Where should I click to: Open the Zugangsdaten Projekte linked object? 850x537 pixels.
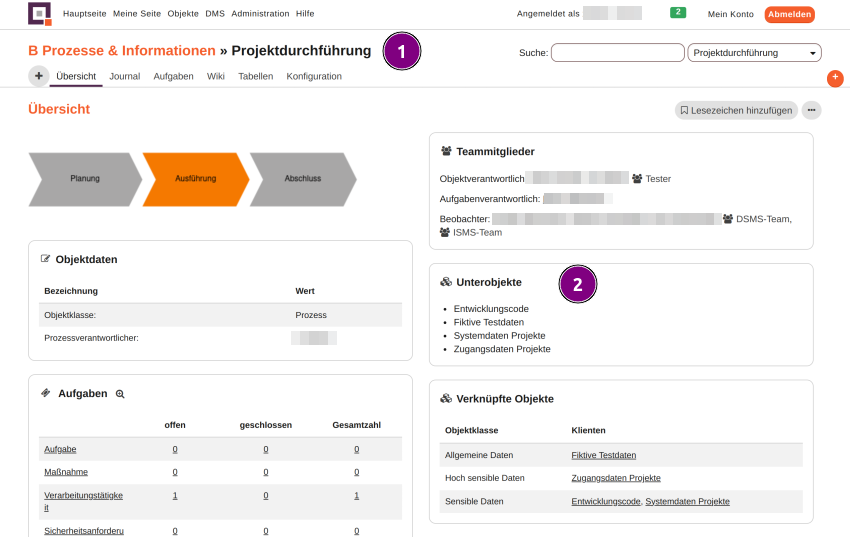point(615,478)
